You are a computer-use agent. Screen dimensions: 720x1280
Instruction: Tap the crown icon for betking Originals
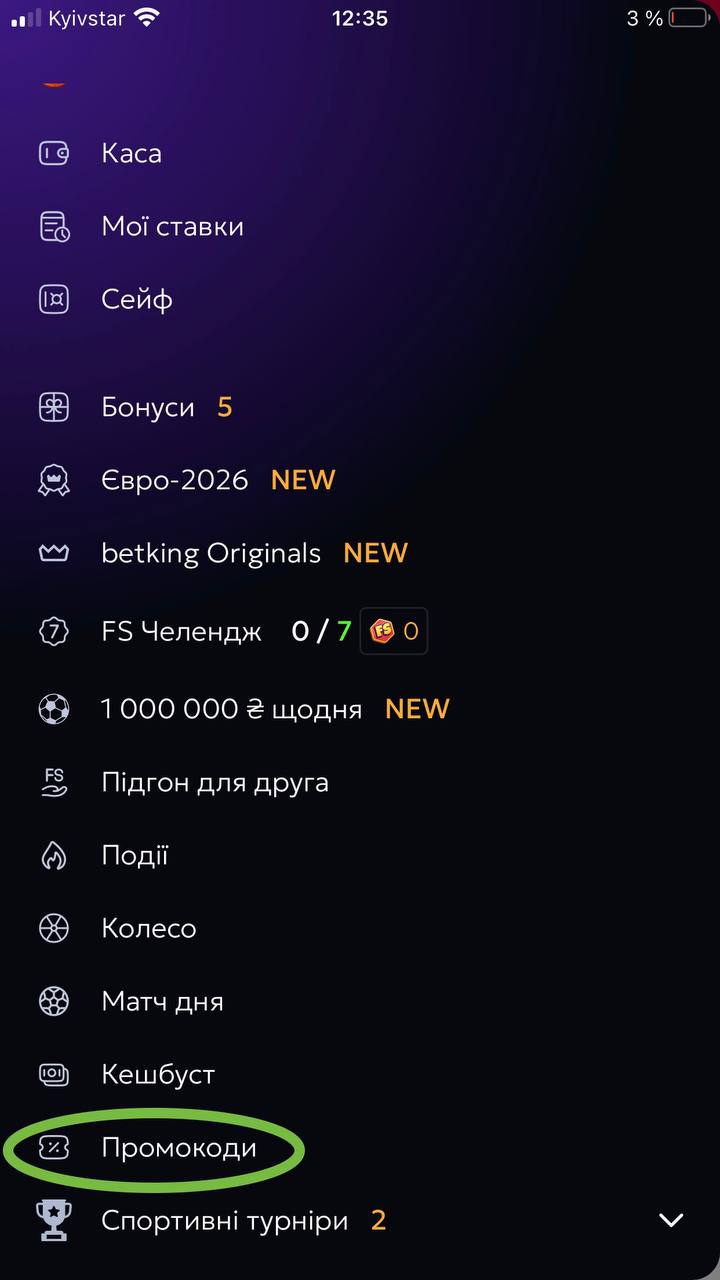(x=54, y=553)
